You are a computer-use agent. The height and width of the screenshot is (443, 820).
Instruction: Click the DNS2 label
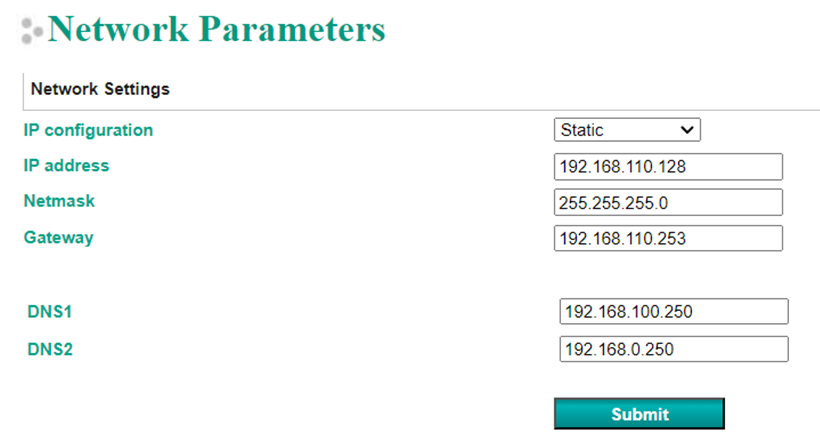(50, 349)
